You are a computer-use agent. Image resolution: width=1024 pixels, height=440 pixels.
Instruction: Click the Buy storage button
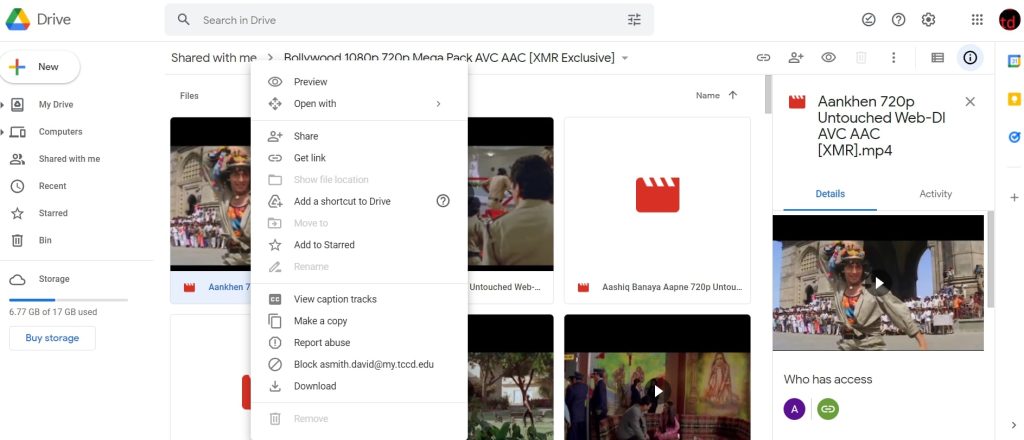(52, 338)
